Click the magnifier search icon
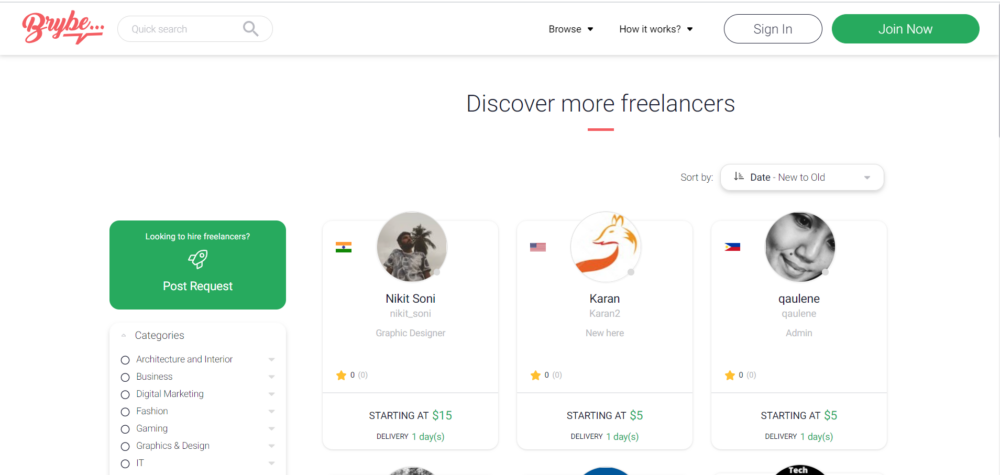Image resolution: width=1000 pixels, height=475 pixels. coord(251,29)
